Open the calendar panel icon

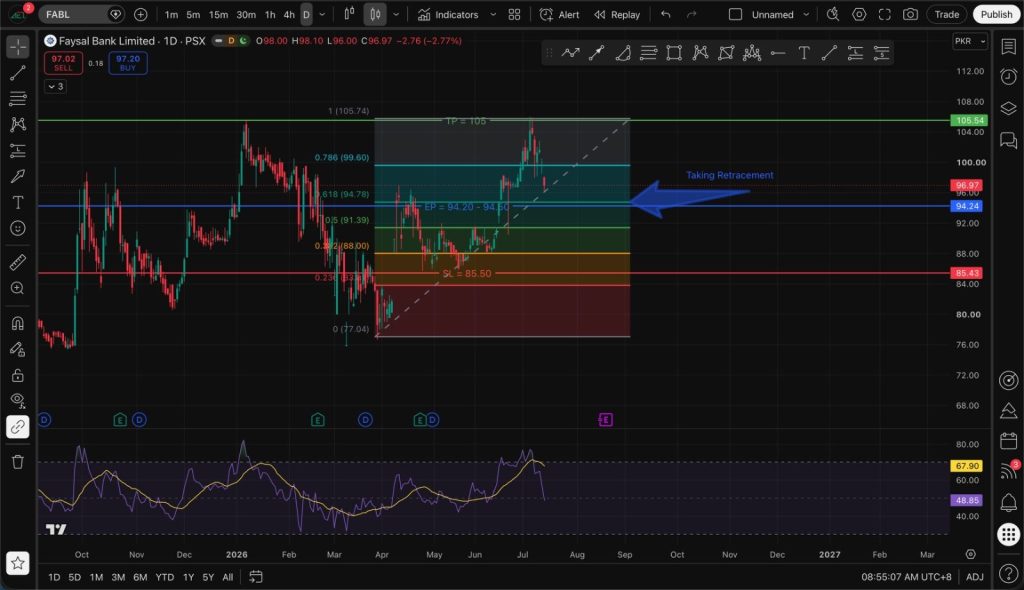click(1008, 441)
